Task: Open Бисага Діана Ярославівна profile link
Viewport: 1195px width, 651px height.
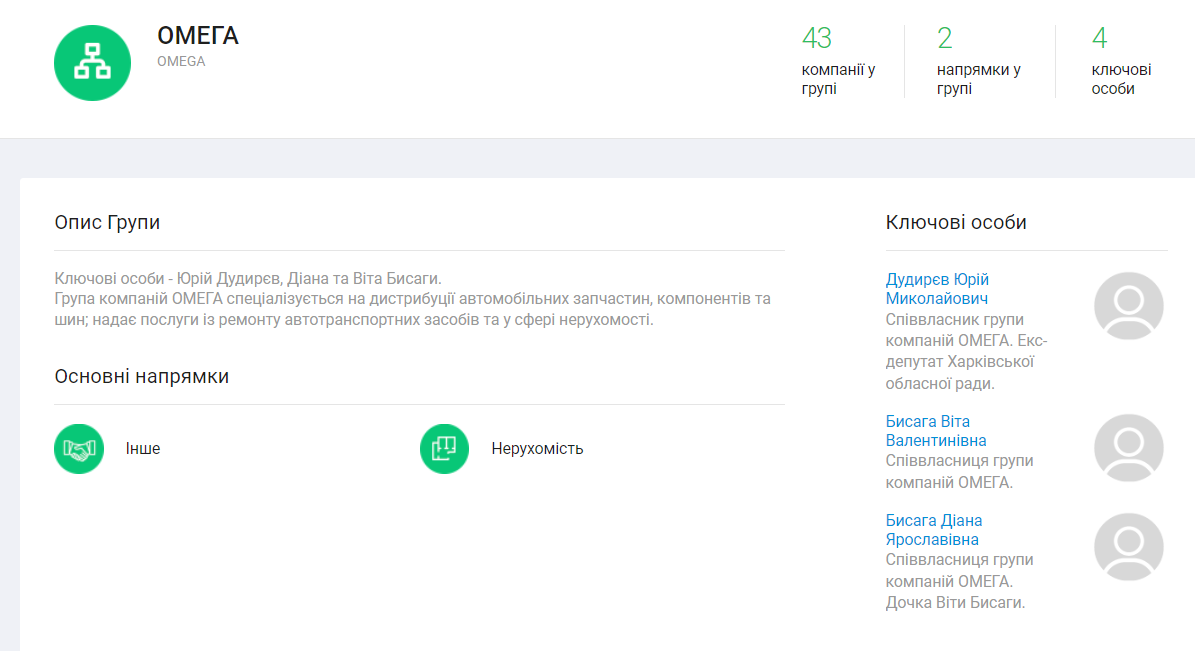Action: 933,530
